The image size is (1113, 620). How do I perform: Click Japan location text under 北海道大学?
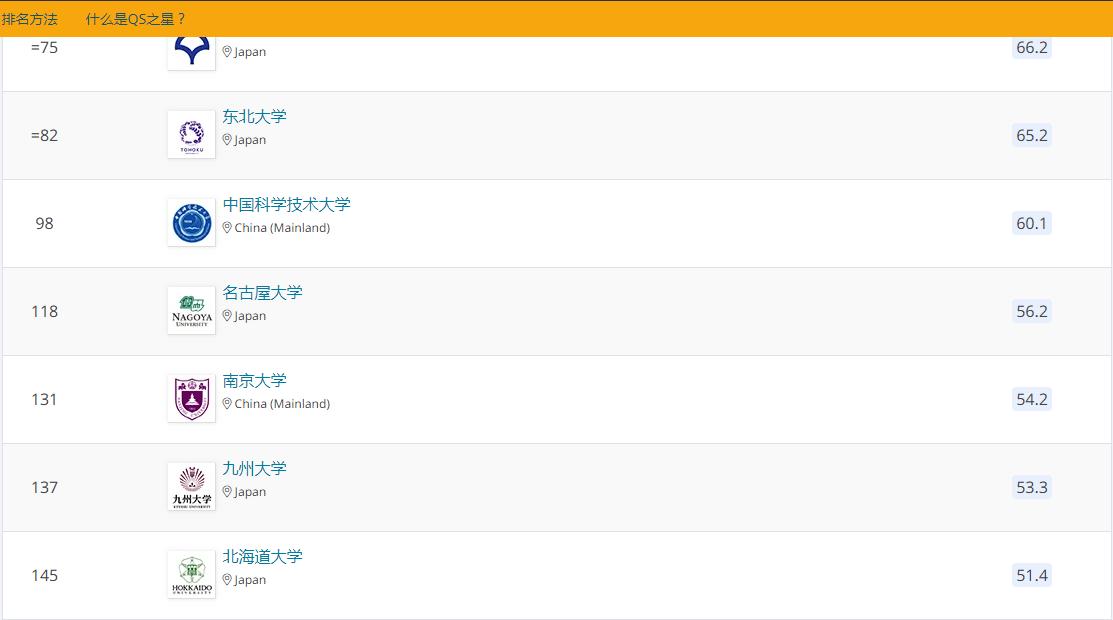[x=250, y=580]
